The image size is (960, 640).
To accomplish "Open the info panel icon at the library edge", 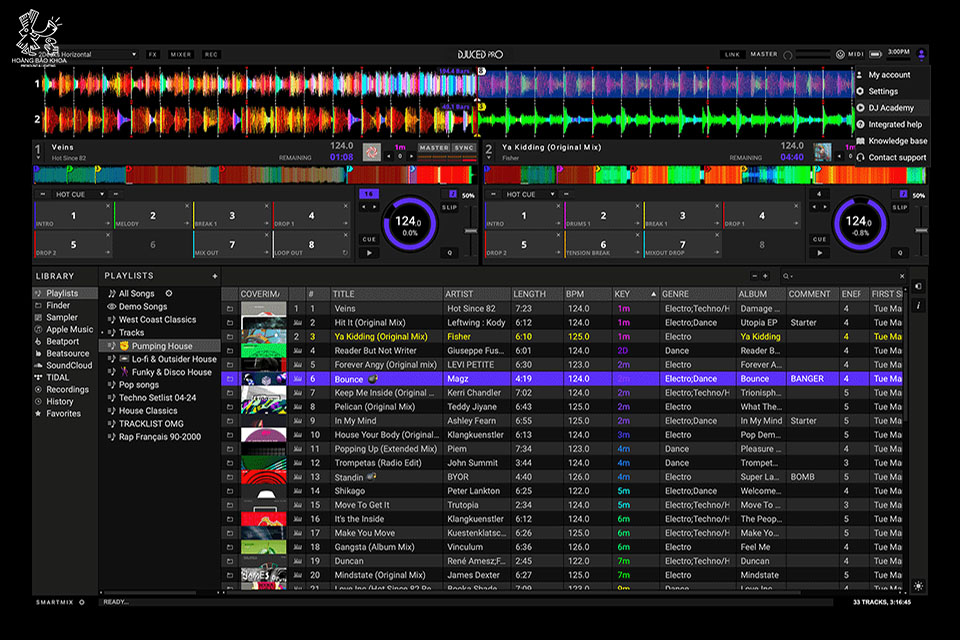I will coord(918,305).
